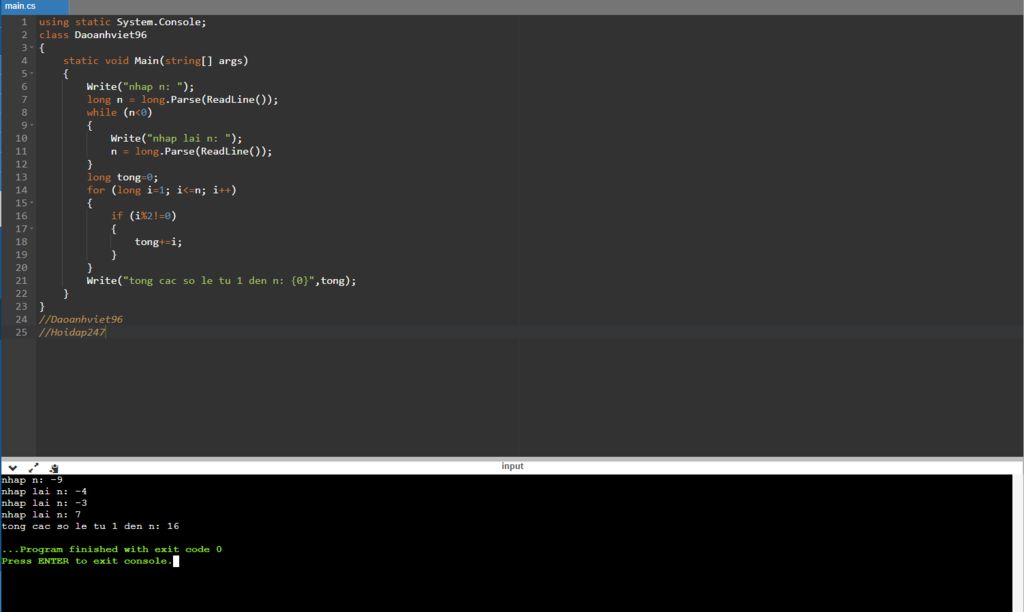This screenshot has height=612, width=1024.
Task: Fold the if block at line 17
Action: pos(32,229)
